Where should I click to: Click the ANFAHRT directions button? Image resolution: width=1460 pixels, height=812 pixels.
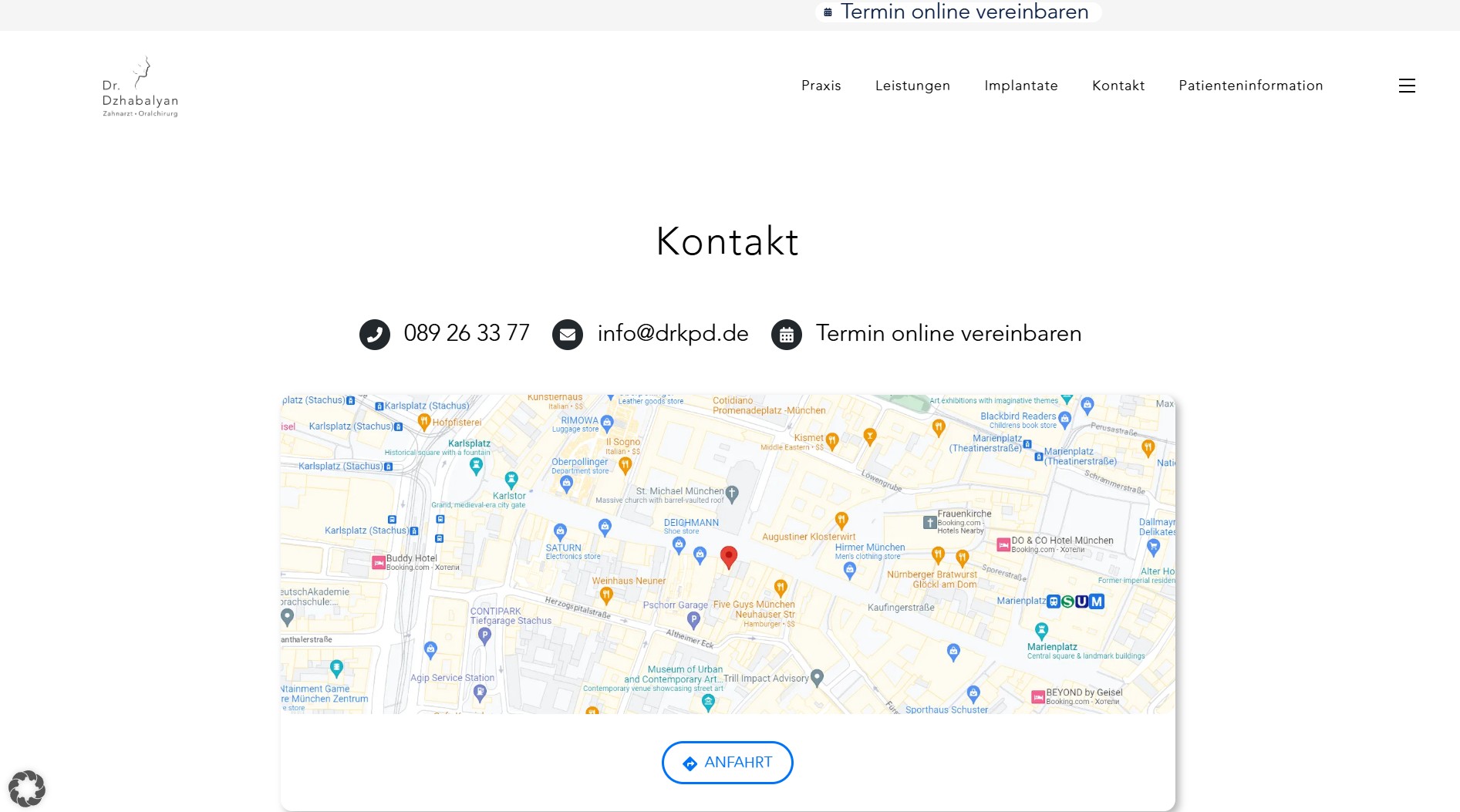point(727,763)
